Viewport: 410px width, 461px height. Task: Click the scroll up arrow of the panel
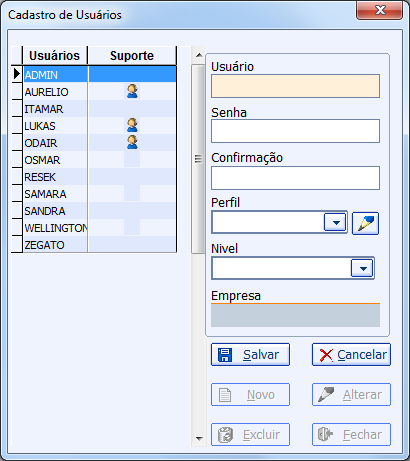coord(199,55)
